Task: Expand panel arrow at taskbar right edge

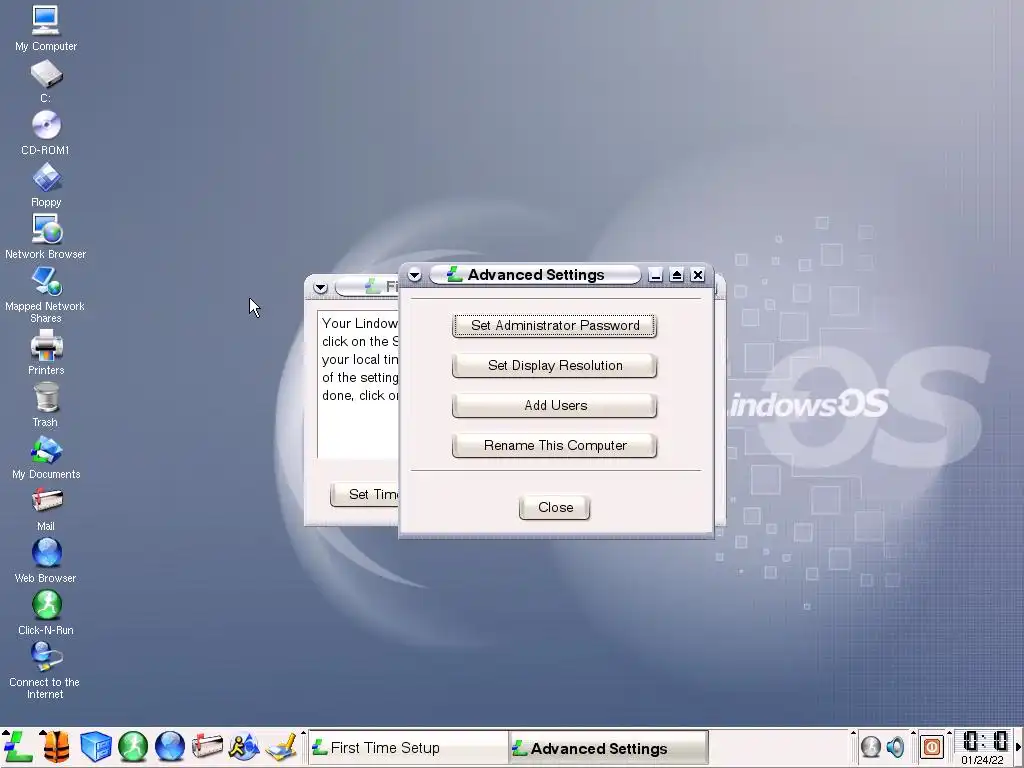Action: tap(1018, 747)
